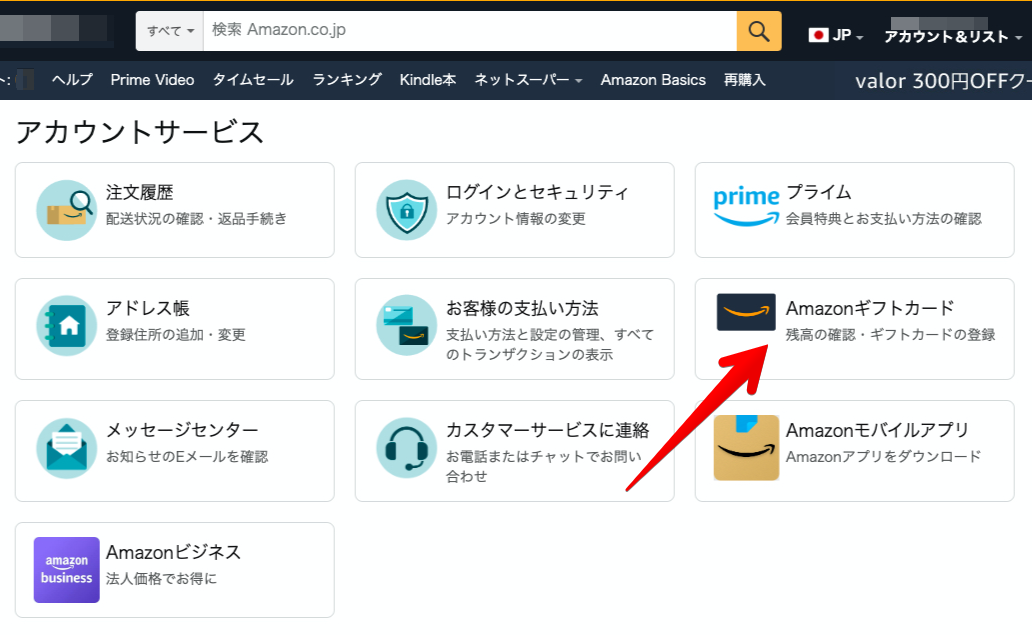This screenshot has width=1032, height=635.
Task: Open ヘルプ in the navigation bar
Action: 72,80
